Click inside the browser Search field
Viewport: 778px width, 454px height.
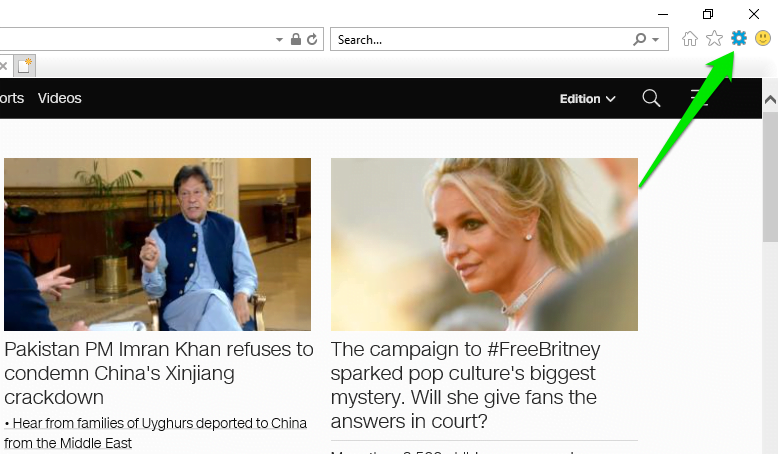point(480,40)
